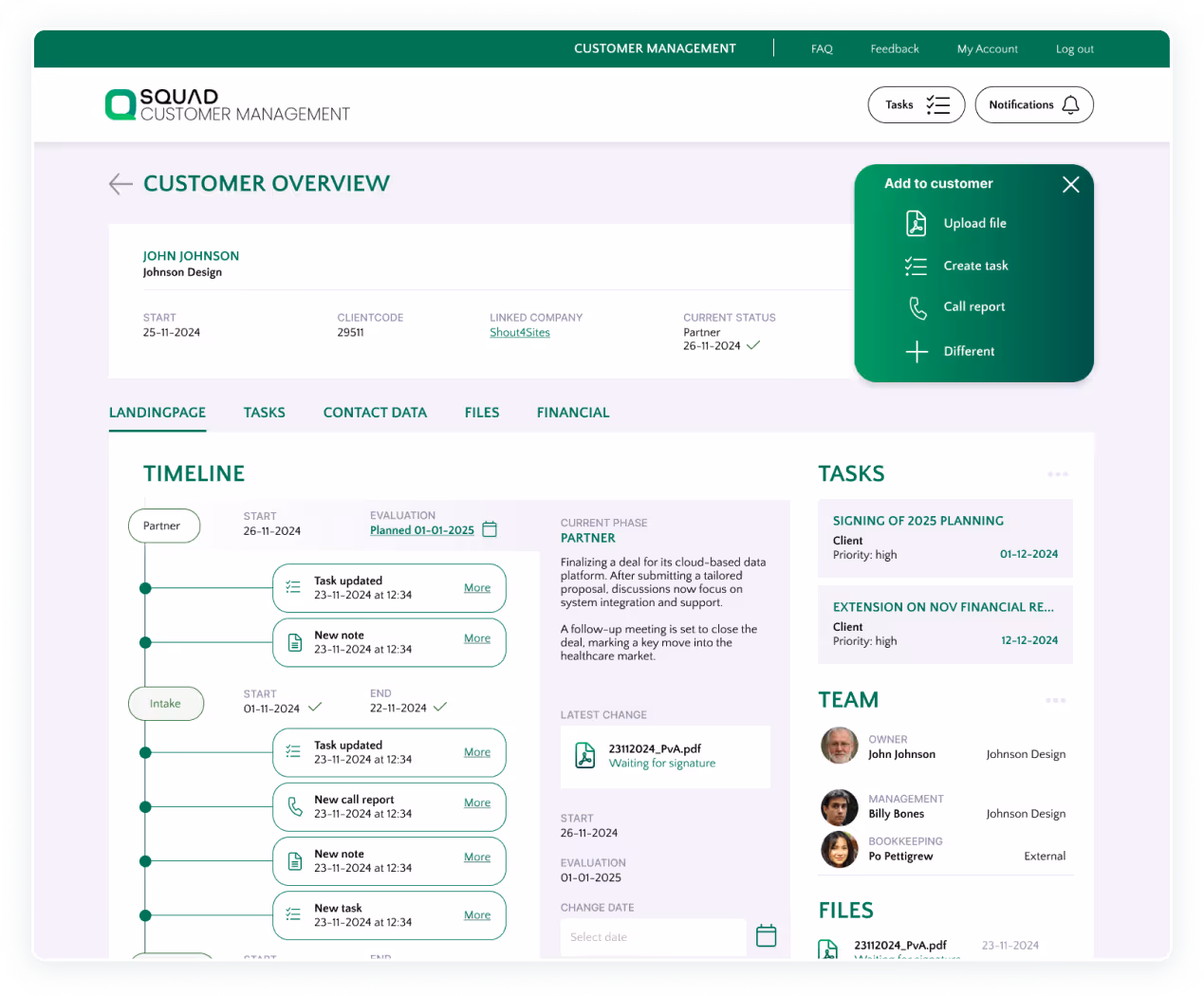
Task: Click the Partner phase pill in timeline
Action: [x=163, y=526]
